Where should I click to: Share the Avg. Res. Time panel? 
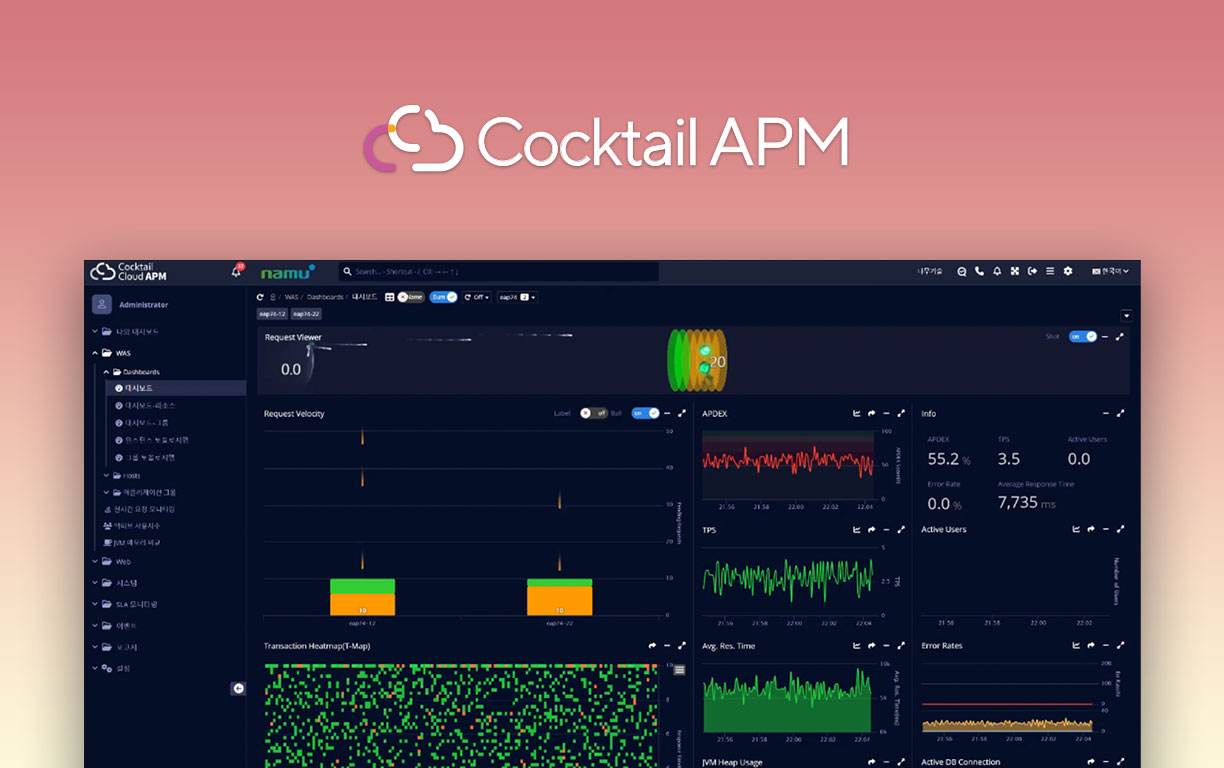point(871,646)
